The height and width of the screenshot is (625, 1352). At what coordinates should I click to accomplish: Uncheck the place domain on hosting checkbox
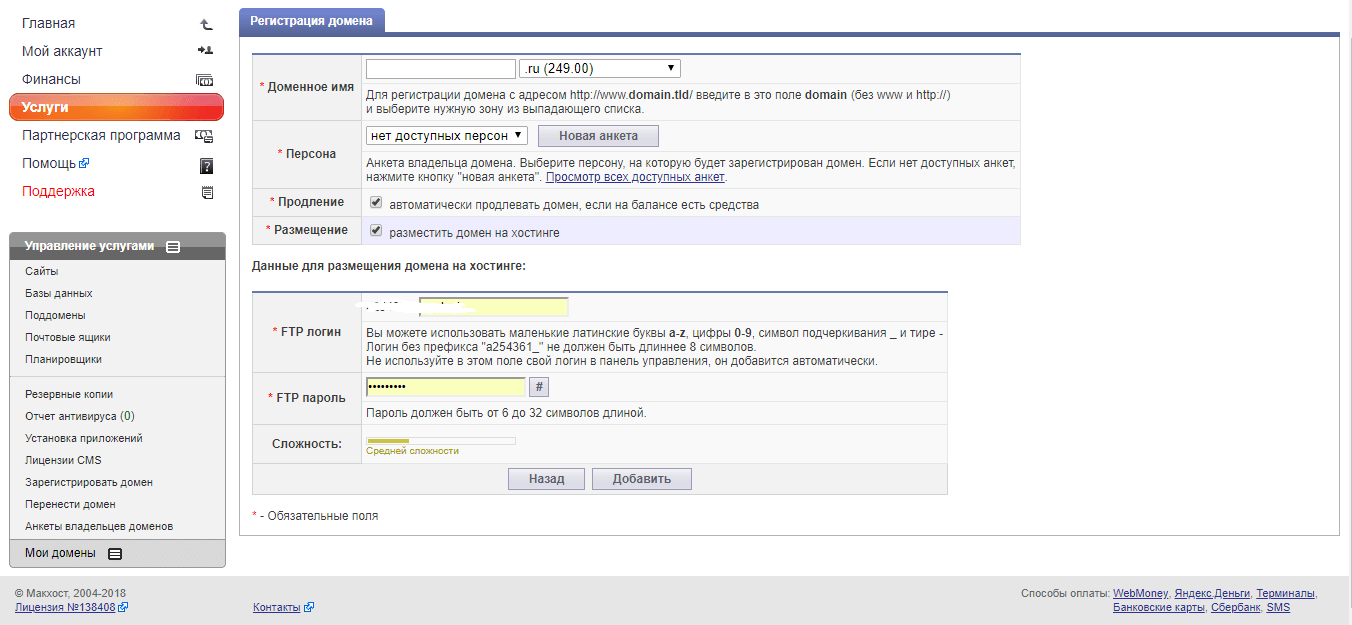376,231
